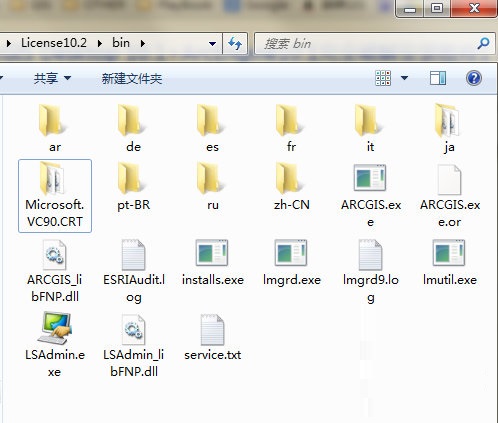The width and height of the screenshot is (498, 423).
Task: Select the ar folder icon
Action: pyautogui.click(x=52, y=120)
